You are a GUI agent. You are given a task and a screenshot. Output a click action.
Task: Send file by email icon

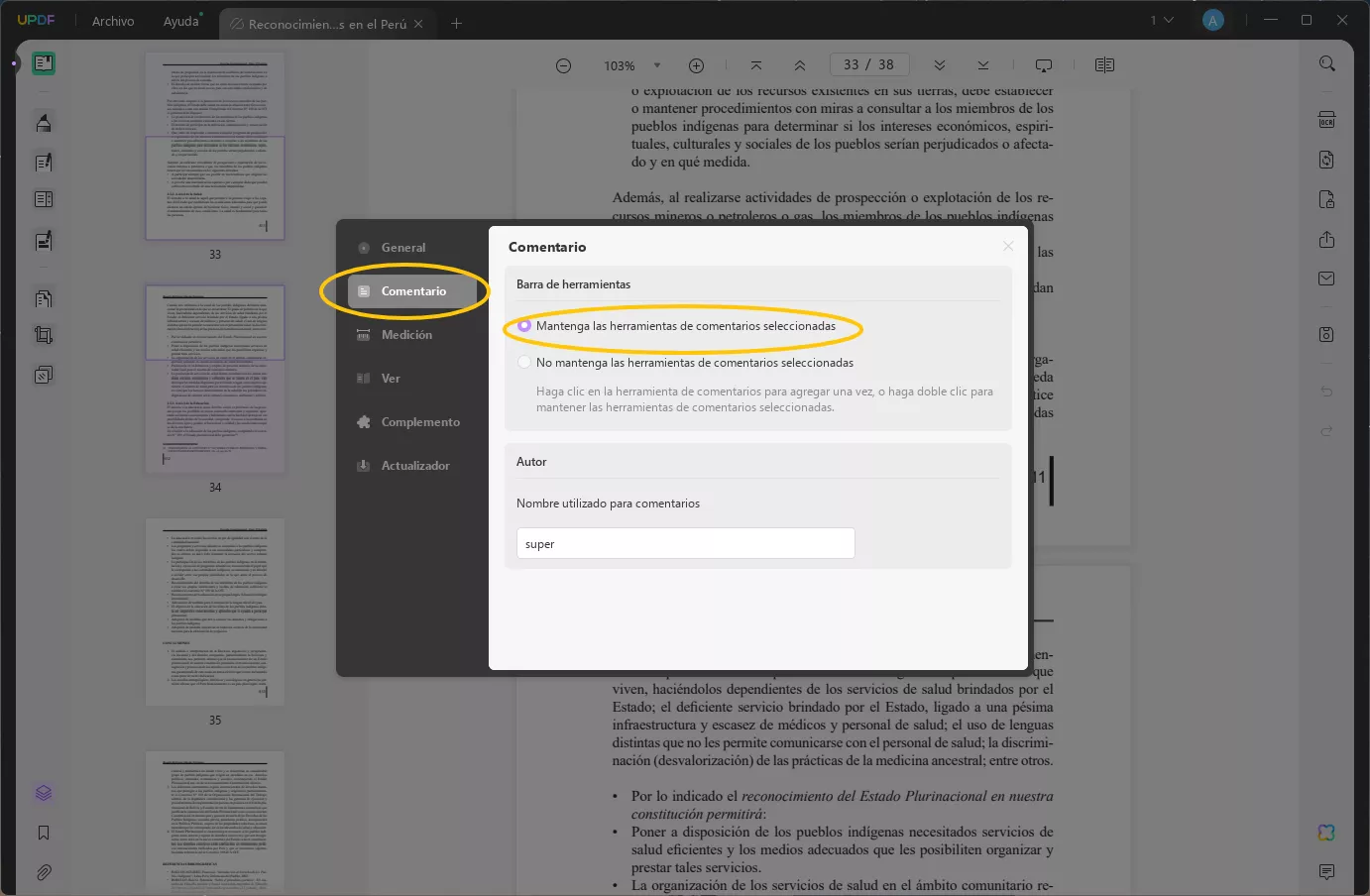point(1326,279)
